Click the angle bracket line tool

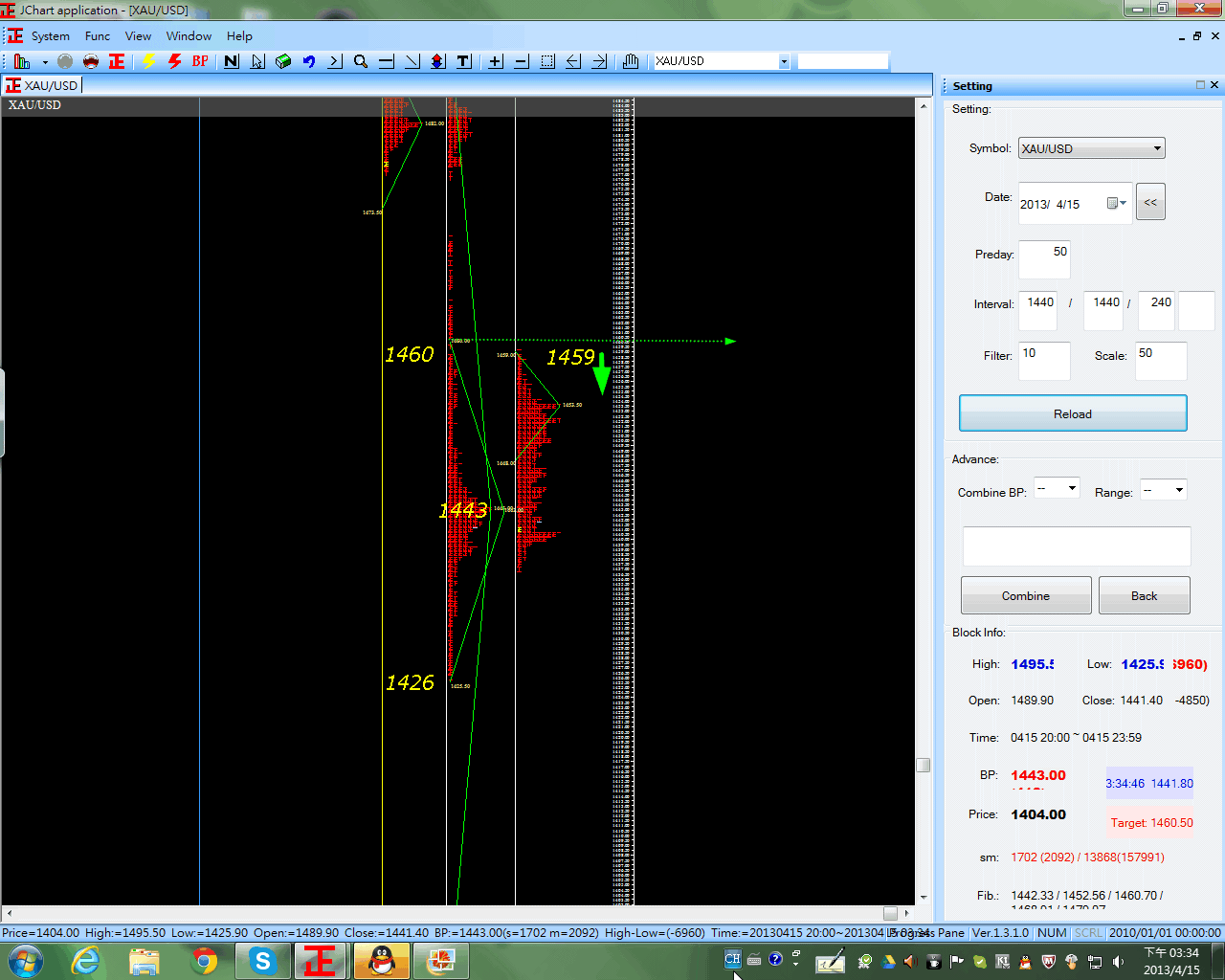[335, 61]
